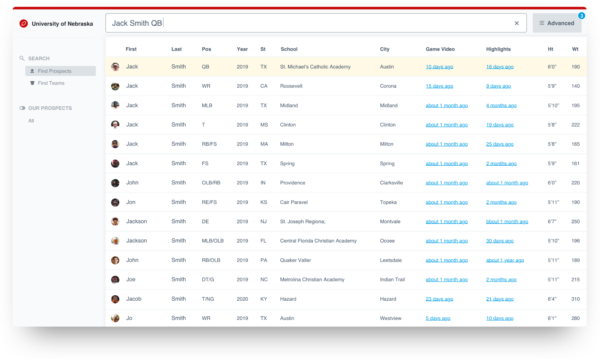Viewport: 600px width, 360px height.
Task: Open the Advanced filters button
Action: coord(557,23)
